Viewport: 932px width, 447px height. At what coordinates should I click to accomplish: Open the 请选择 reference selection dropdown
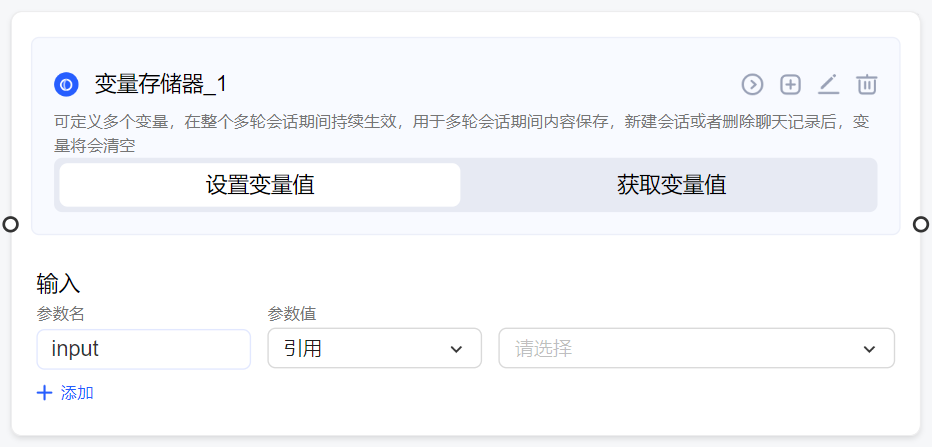[x=697, y=348]
